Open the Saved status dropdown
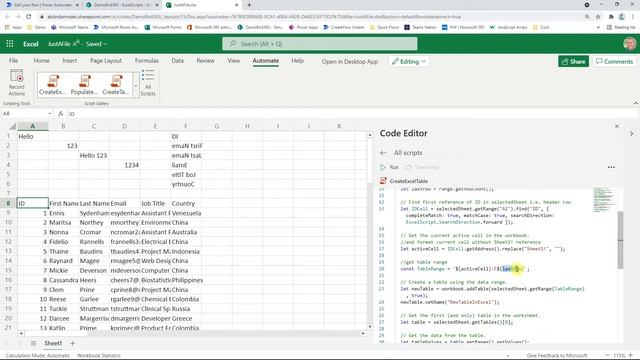Screen dimensions: 640x360 tap(96, 44)
